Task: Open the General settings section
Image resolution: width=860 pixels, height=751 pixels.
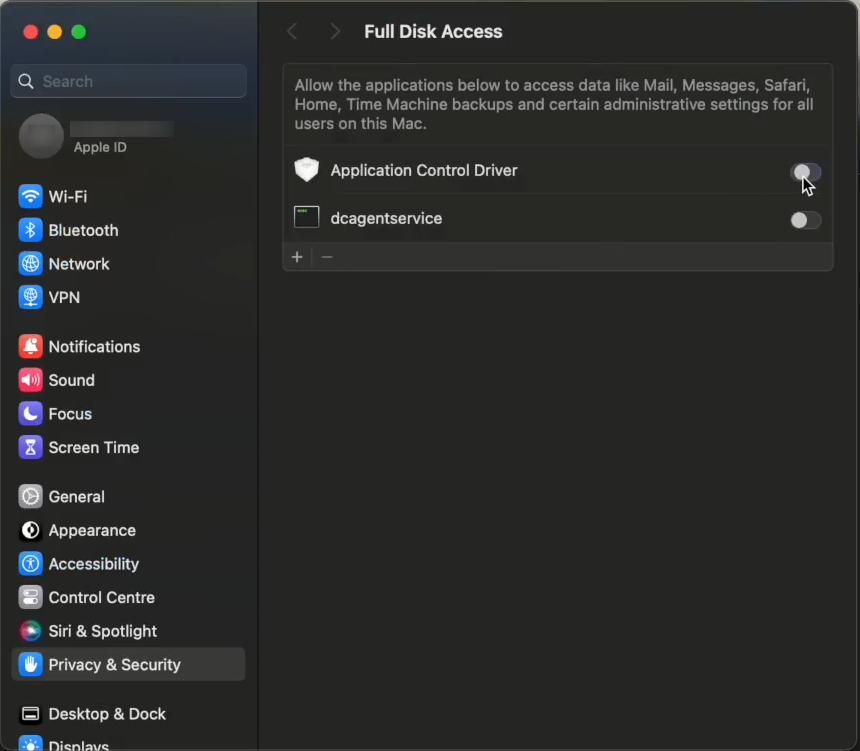Action: pyautogui.click(x=76, y=497)
